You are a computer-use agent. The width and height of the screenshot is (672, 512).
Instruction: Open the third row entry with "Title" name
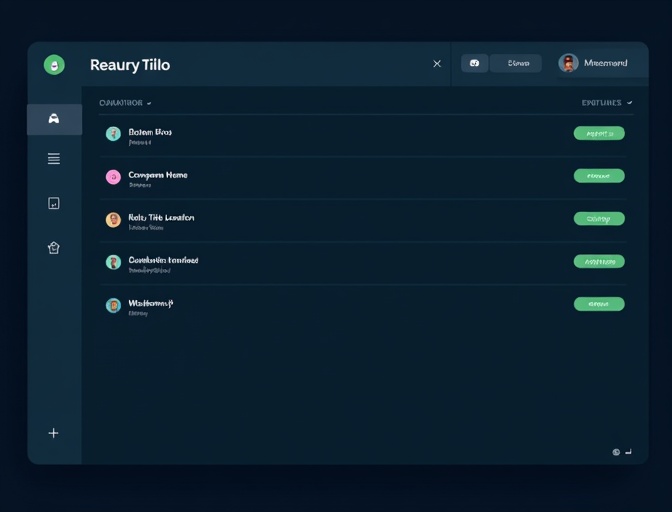coord(161,218)
